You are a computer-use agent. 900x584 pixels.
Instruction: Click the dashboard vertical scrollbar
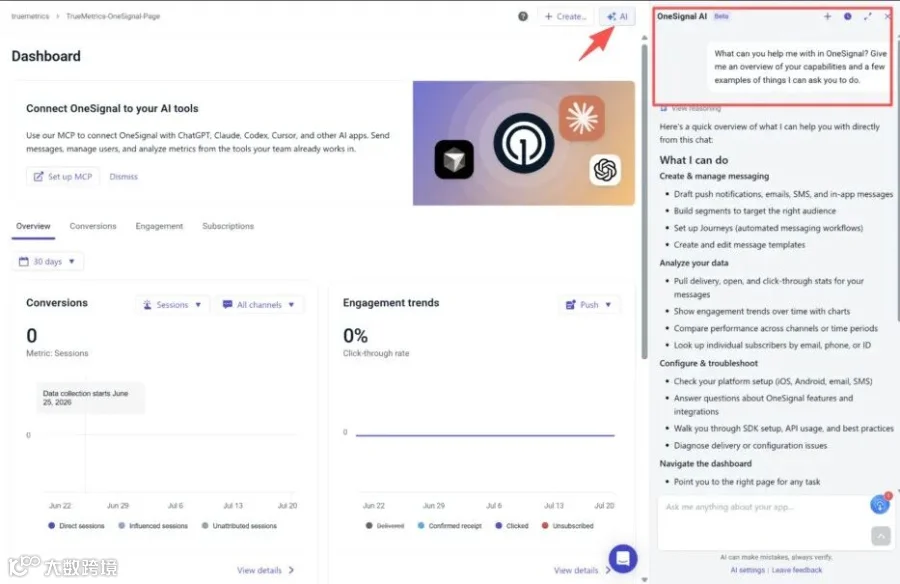tap(644, 201)
